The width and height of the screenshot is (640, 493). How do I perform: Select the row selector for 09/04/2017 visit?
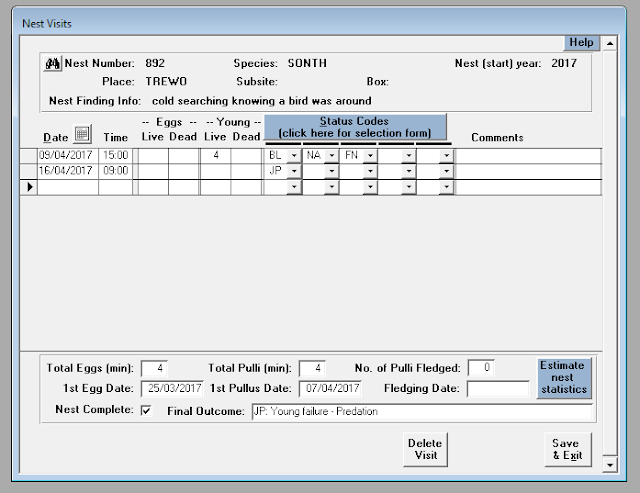click(x=29, y=155)
